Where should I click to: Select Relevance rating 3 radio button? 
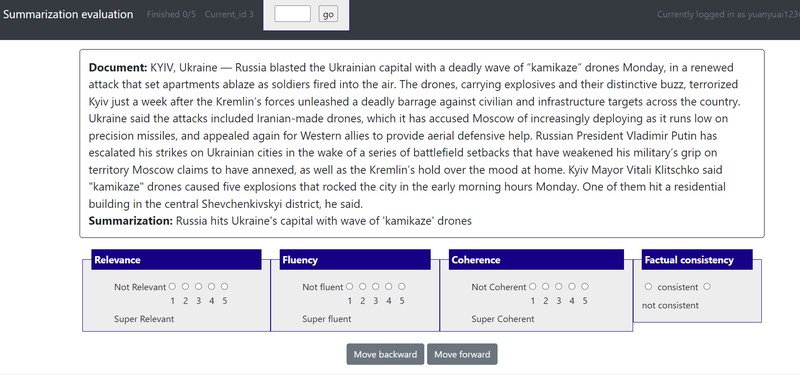(x=198, y=287)
